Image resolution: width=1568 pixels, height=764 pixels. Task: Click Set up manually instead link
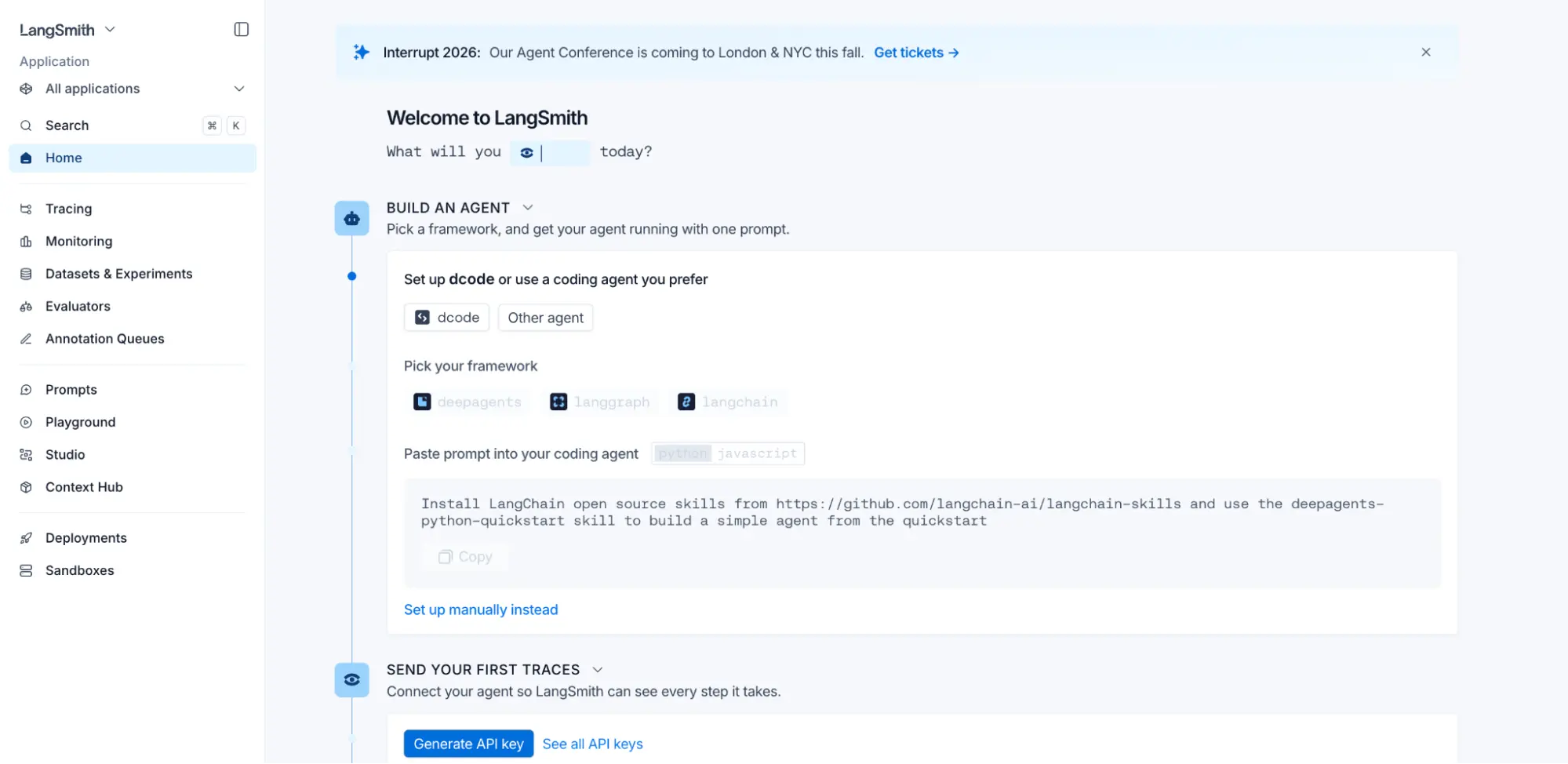coord(481,610)
